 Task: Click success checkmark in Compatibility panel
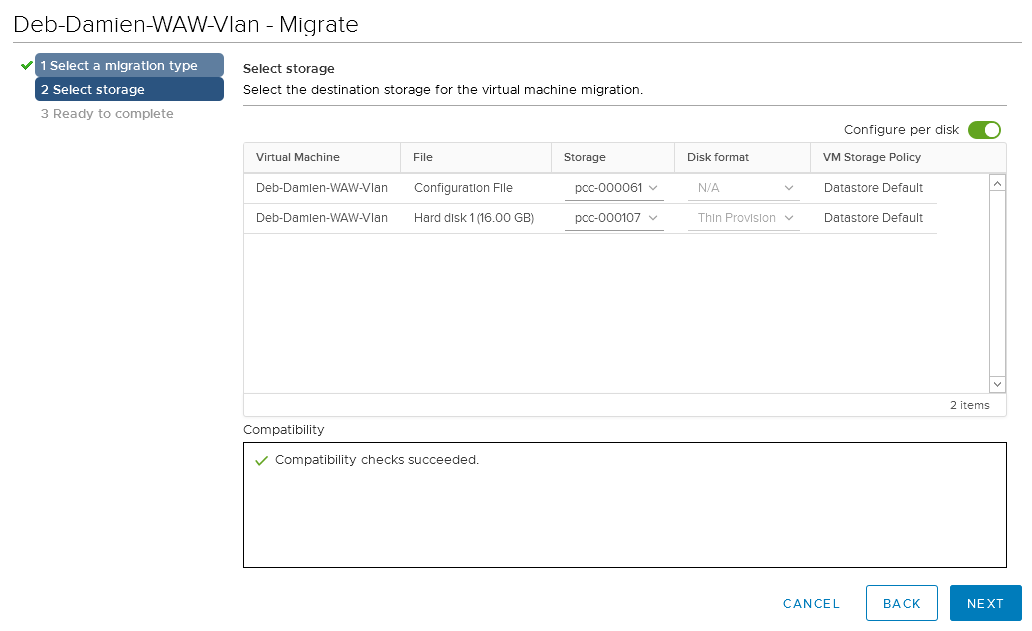tap(260, 461)
